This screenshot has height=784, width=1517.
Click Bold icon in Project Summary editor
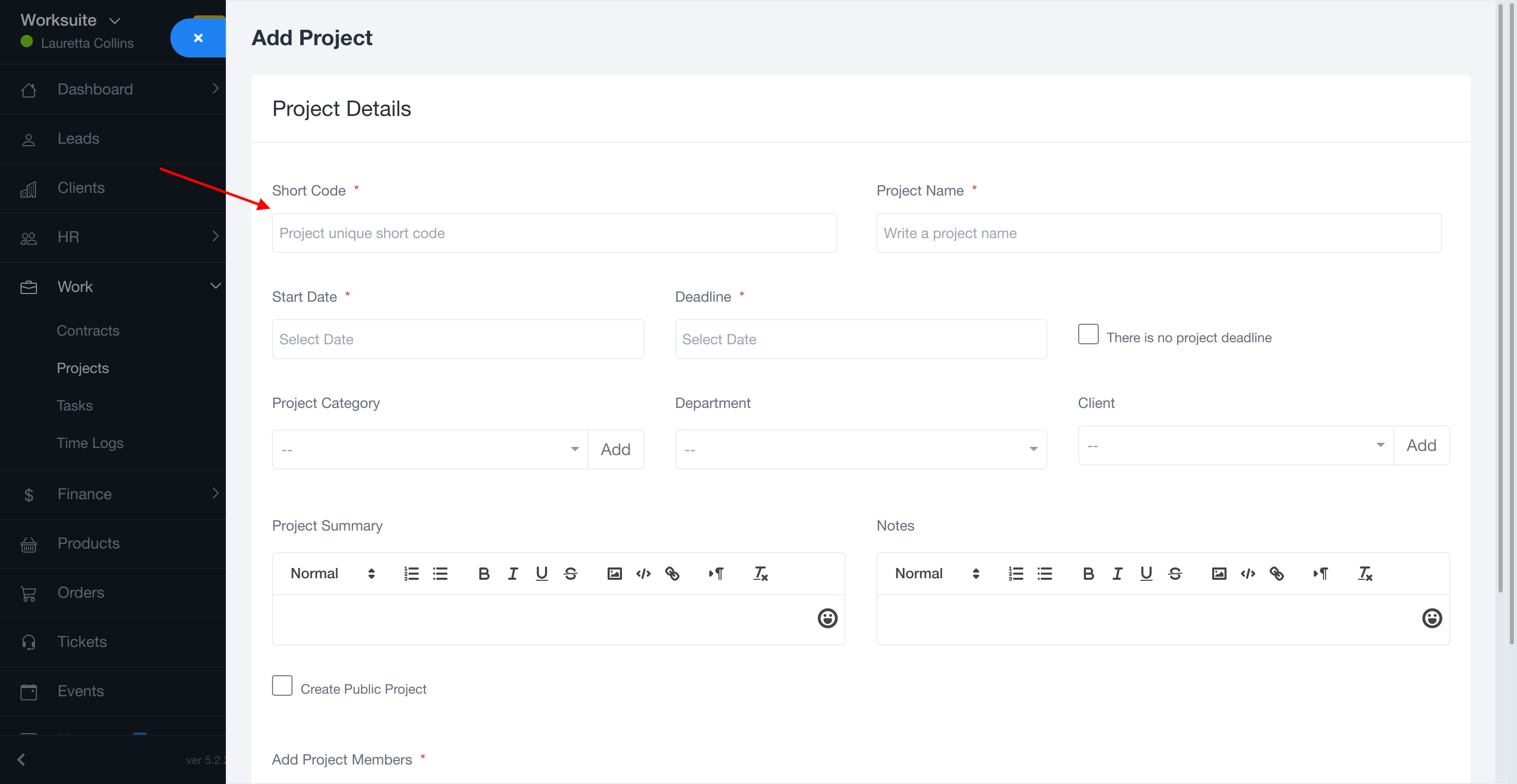coord(483,573)
